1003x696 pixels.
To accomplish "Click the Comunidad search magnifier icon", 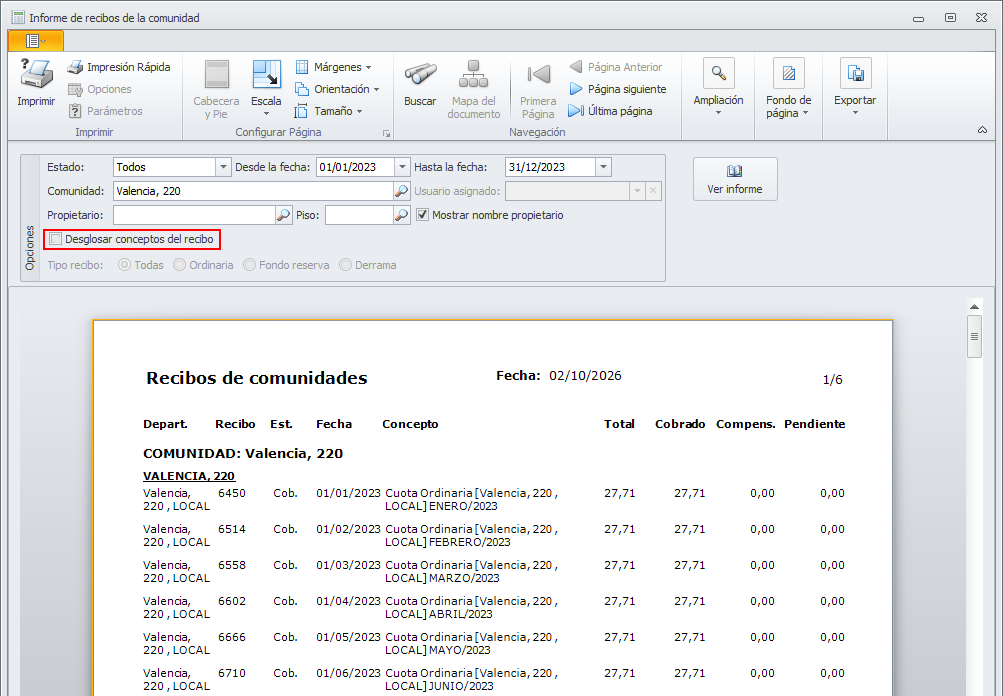I will click(402, 191).
